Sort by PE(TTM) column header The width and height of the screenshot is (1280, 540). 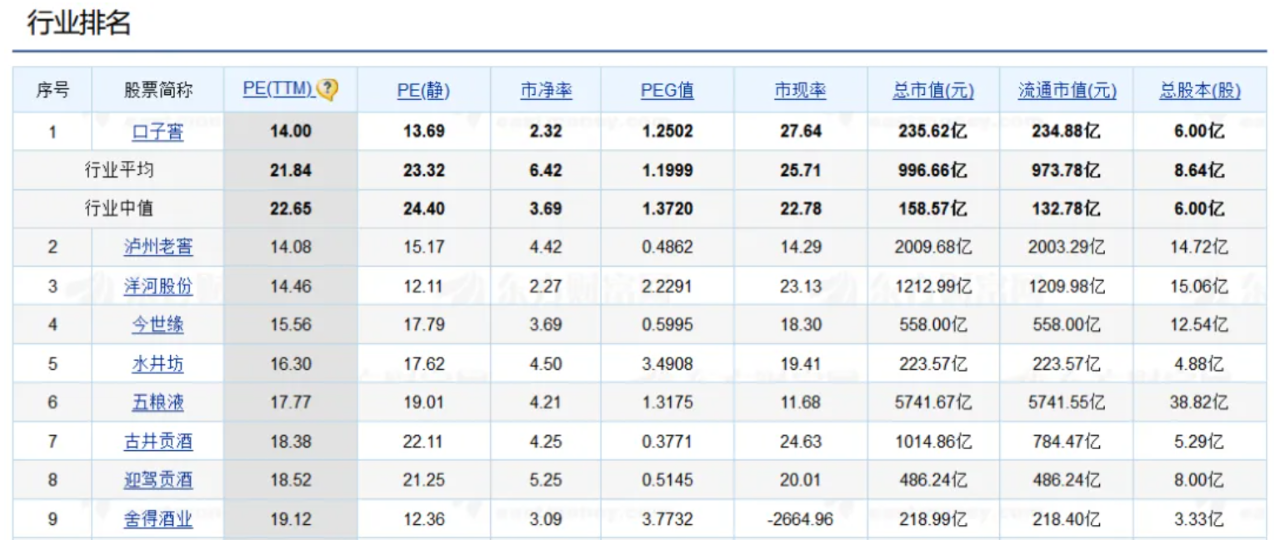tap(279, 89)
